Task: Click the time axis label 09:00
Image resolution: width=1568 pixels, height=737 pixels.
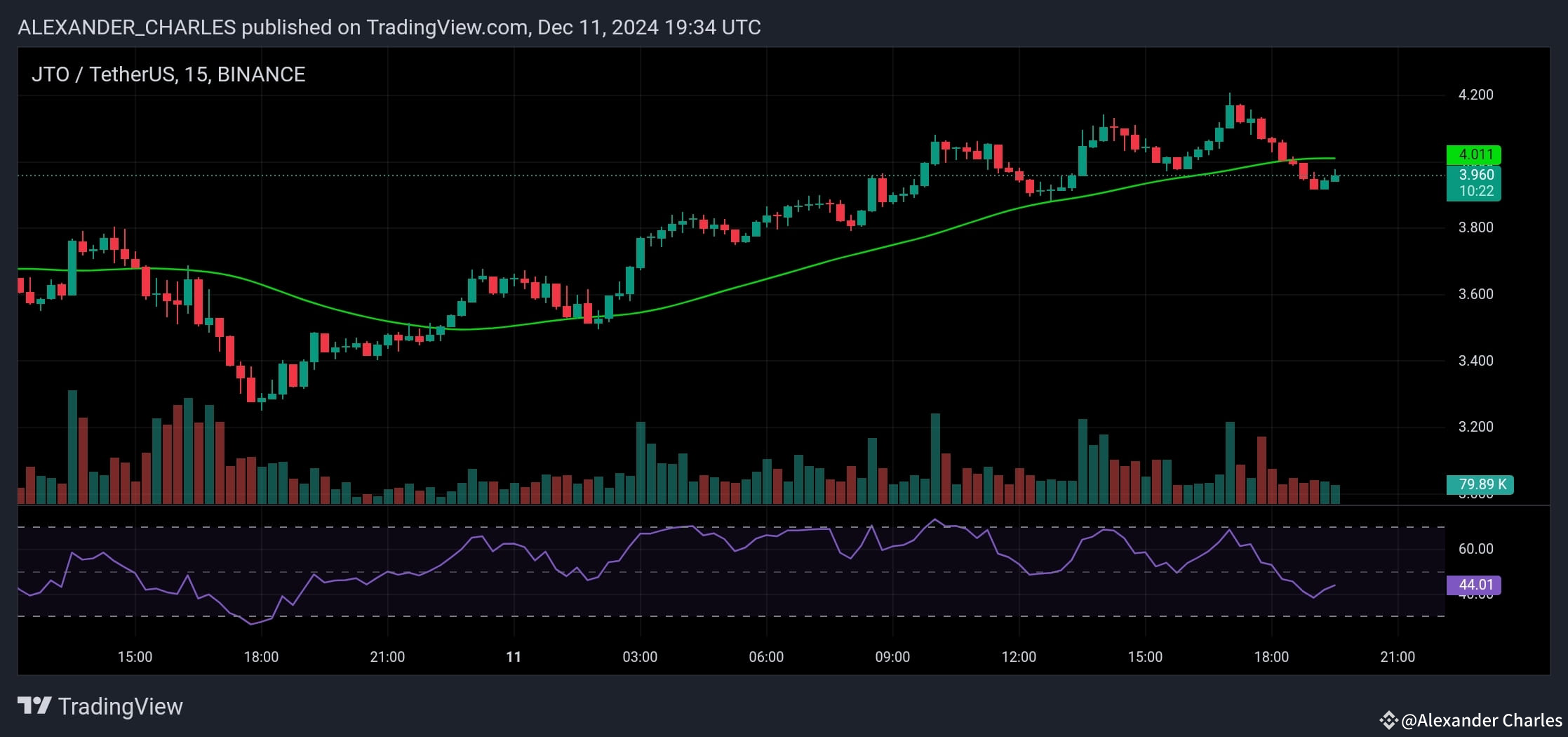Action: pos(893,656)
